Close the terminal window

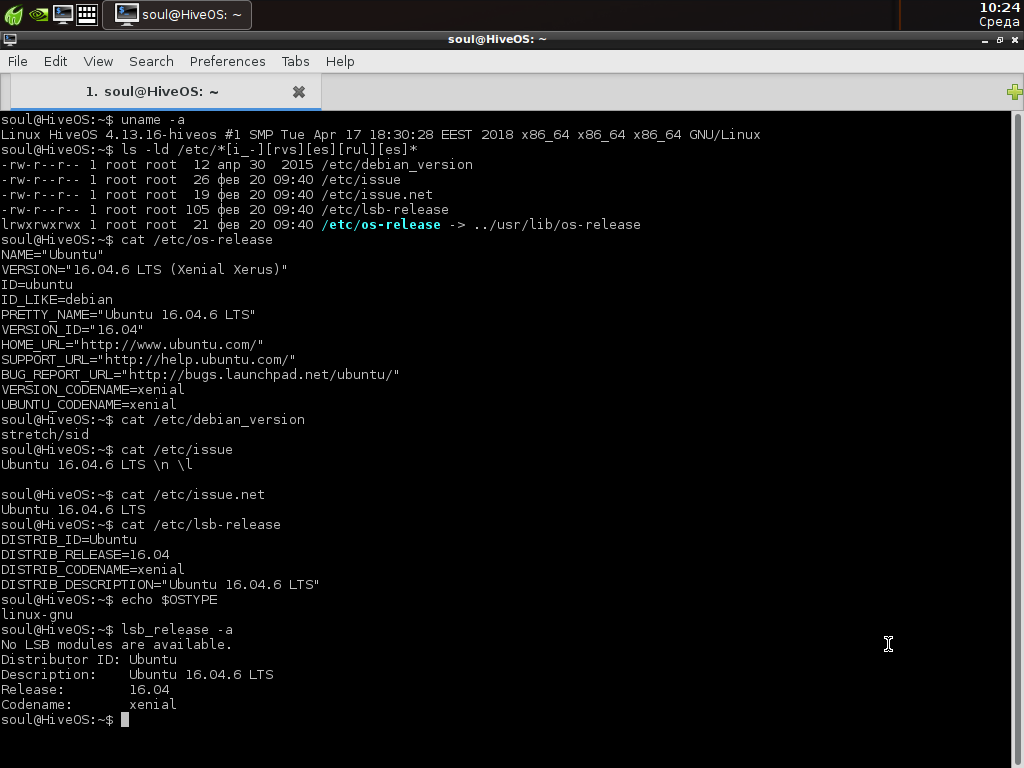[1015, 40]
